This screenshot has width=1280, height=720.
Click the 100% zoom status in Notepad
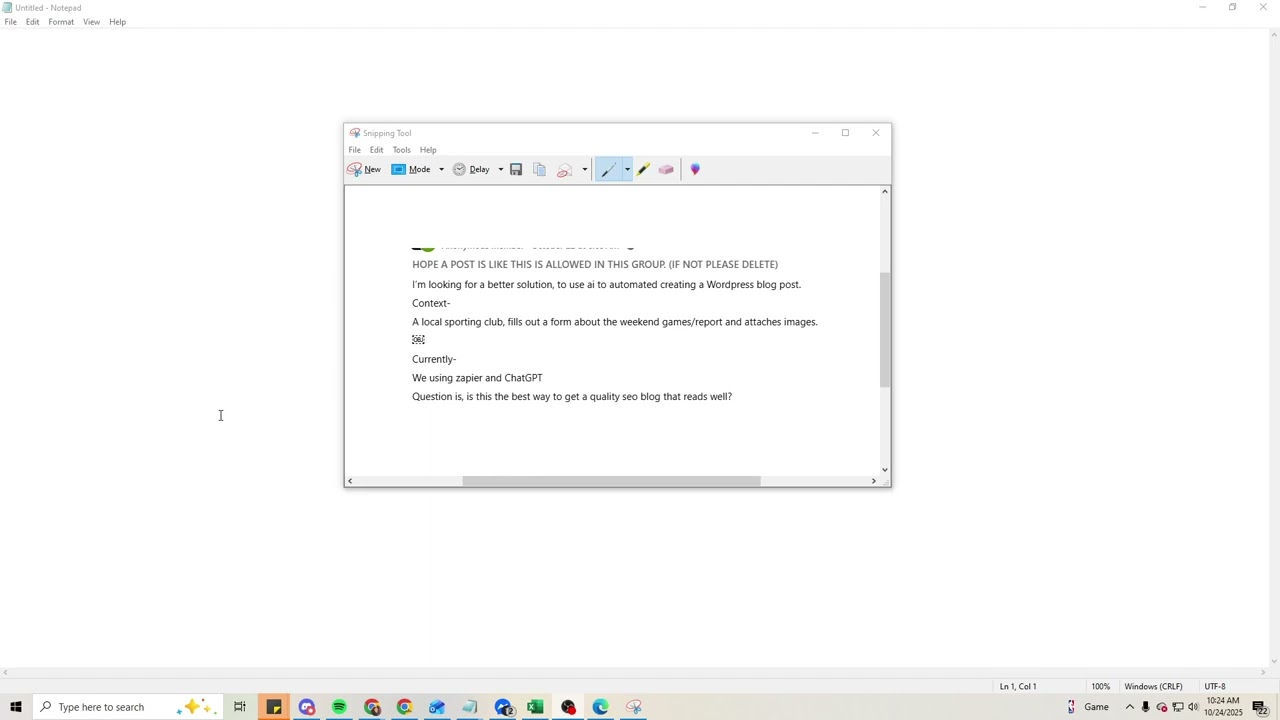[1100, 686]
